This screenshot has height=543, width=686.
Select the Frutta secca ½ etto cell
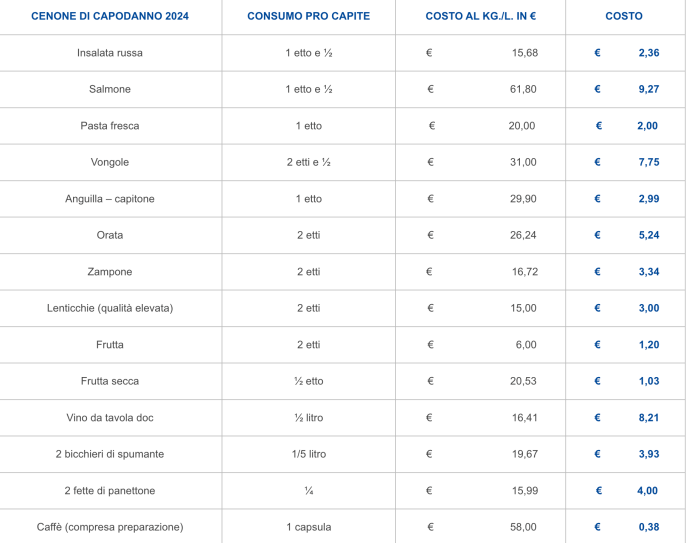(308, 381)
